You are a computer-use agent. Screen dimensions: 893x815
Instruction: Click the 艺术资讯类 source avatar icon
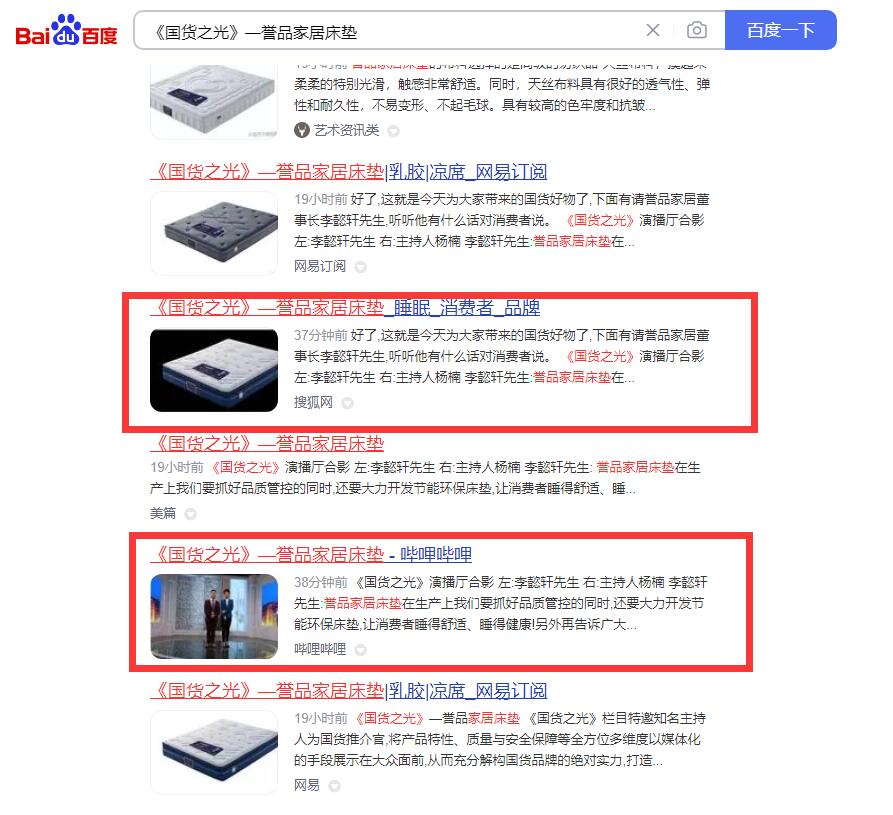pos(301,130)
